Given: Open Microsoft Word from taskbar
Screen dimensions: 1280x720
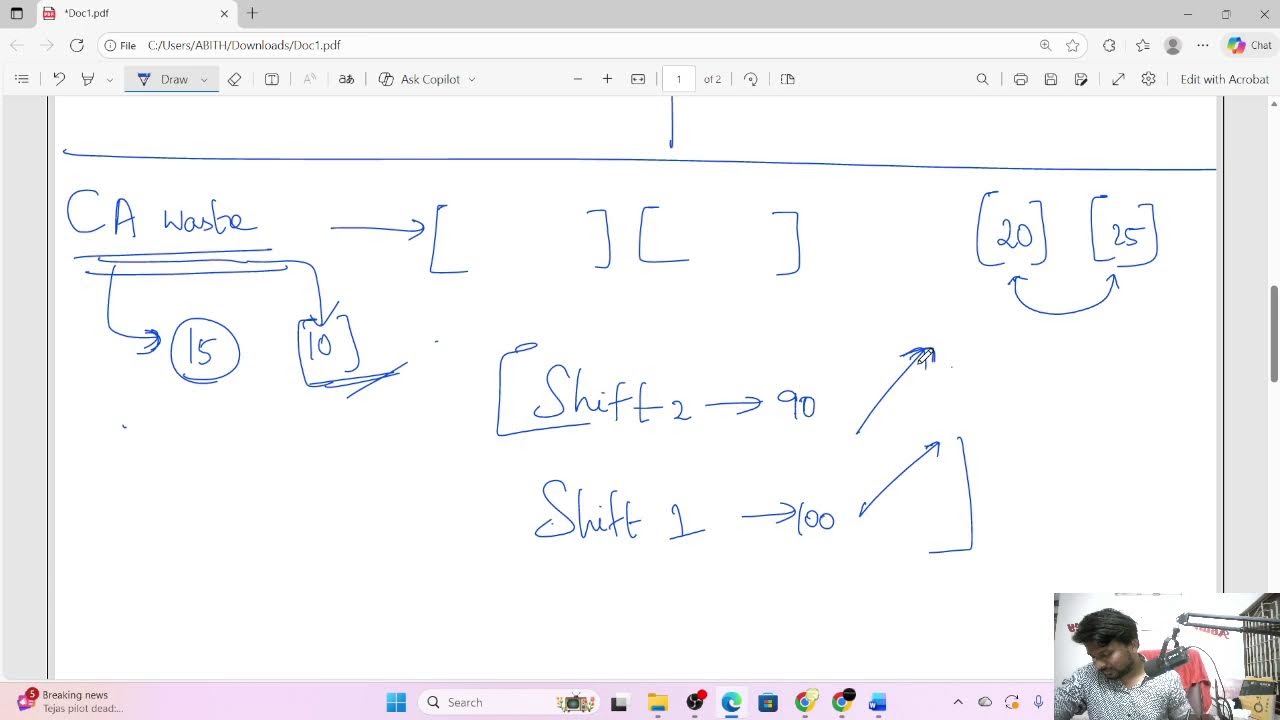Looking at the screenshot, I should (878, 702).
